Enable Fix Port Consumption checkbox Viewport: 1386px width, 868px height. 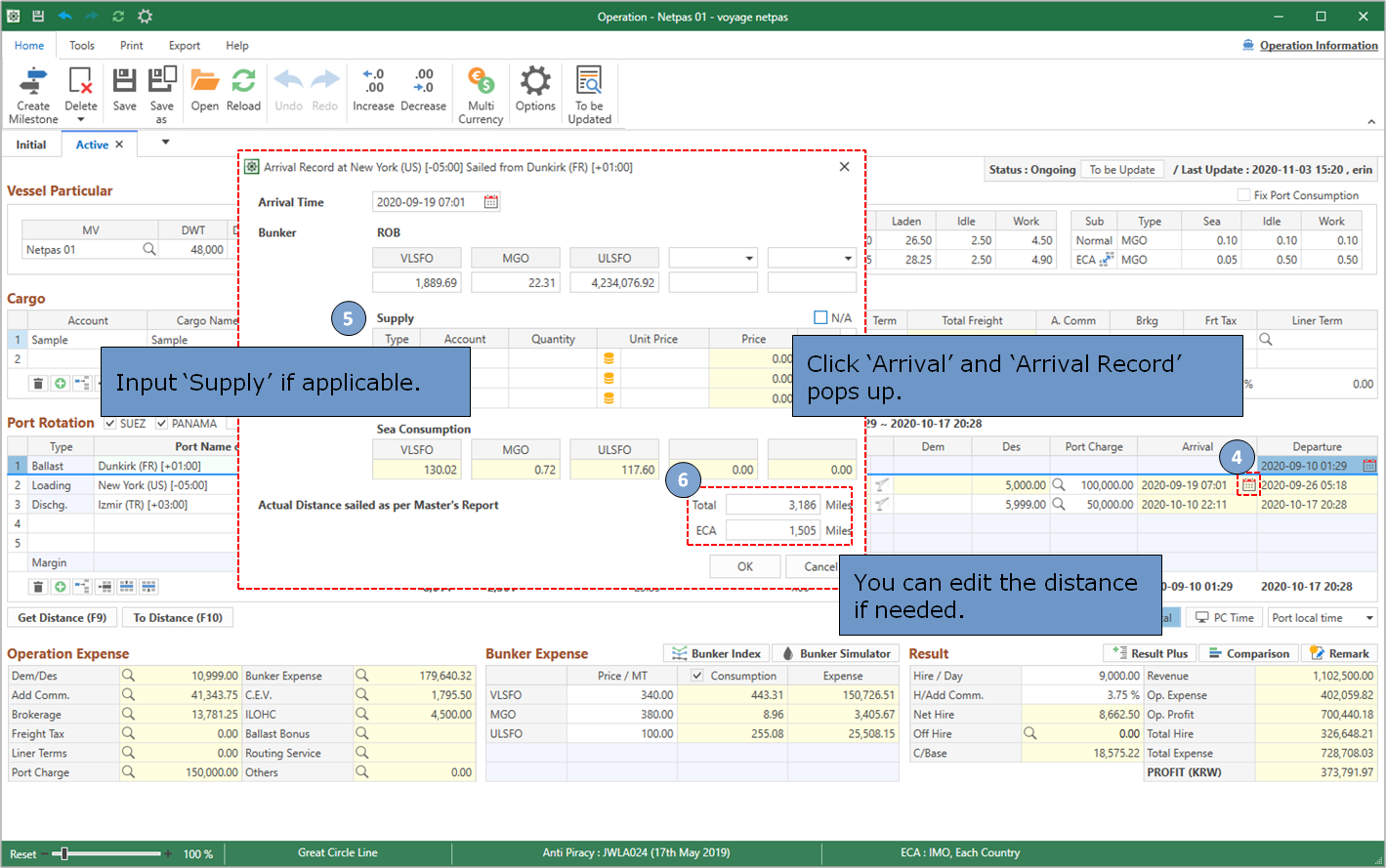(x=1243, y=195)
